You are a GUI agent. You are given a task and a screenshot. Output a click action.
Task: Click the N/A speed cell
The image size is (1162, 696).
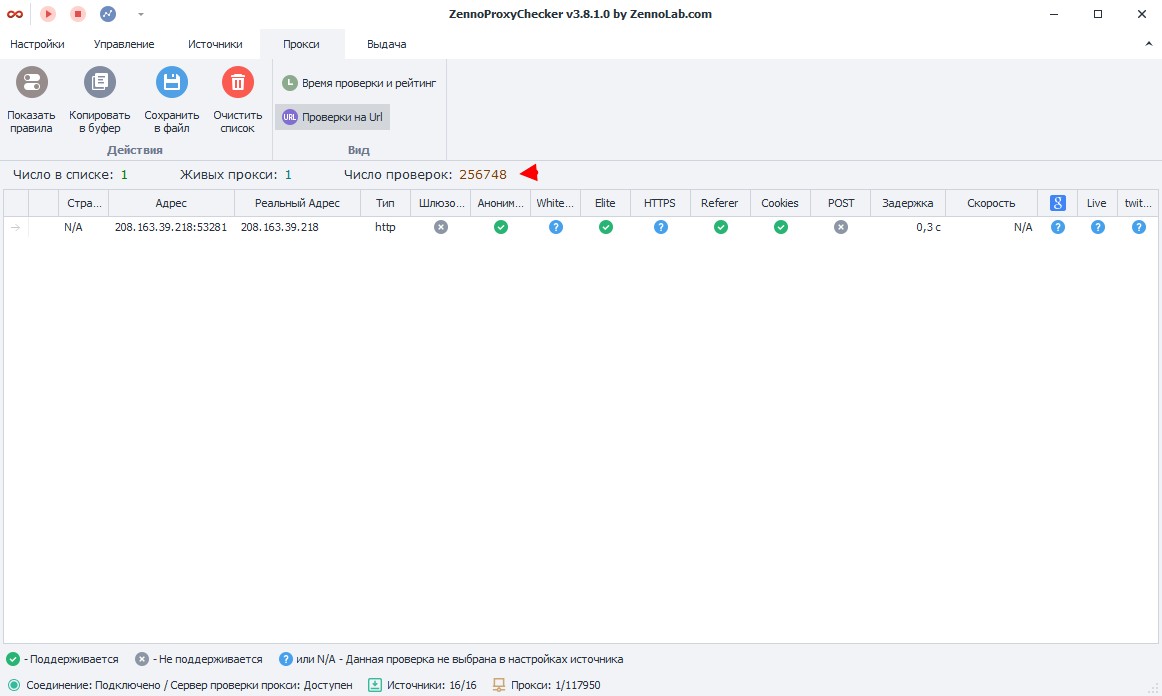pos(1023,228)
